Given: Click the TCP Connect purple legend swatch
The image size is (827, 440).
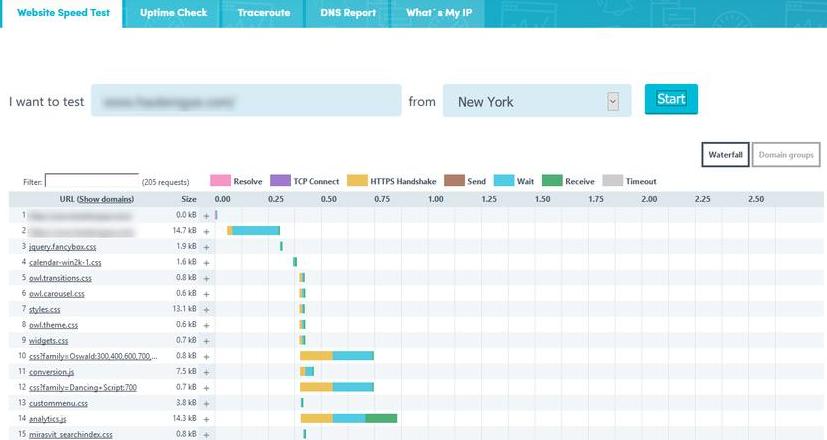Looking at the screenshot, I should pyautogui.click(x=280, y=180).
